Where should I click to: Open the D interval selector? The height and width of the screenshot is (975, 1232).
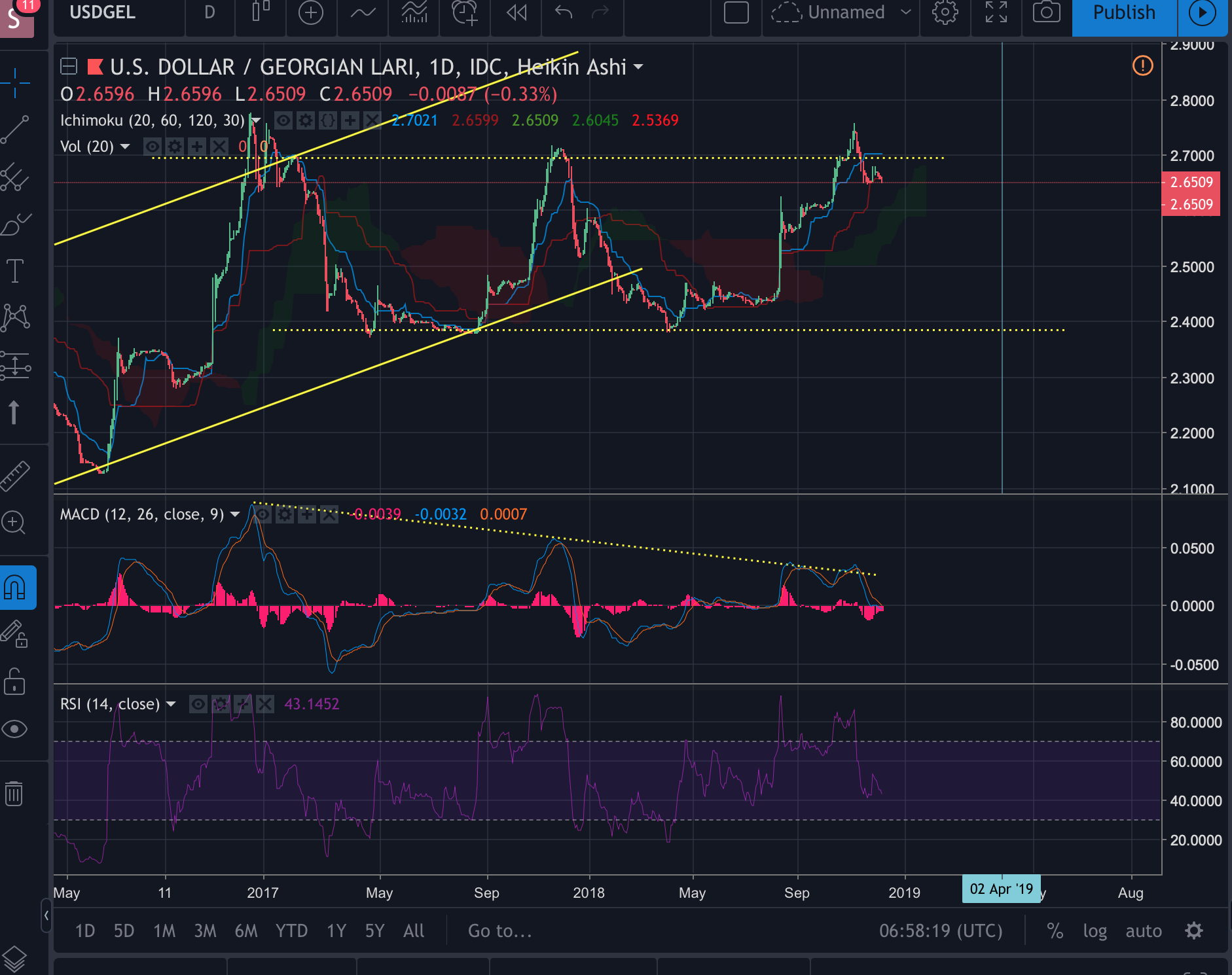209,12
